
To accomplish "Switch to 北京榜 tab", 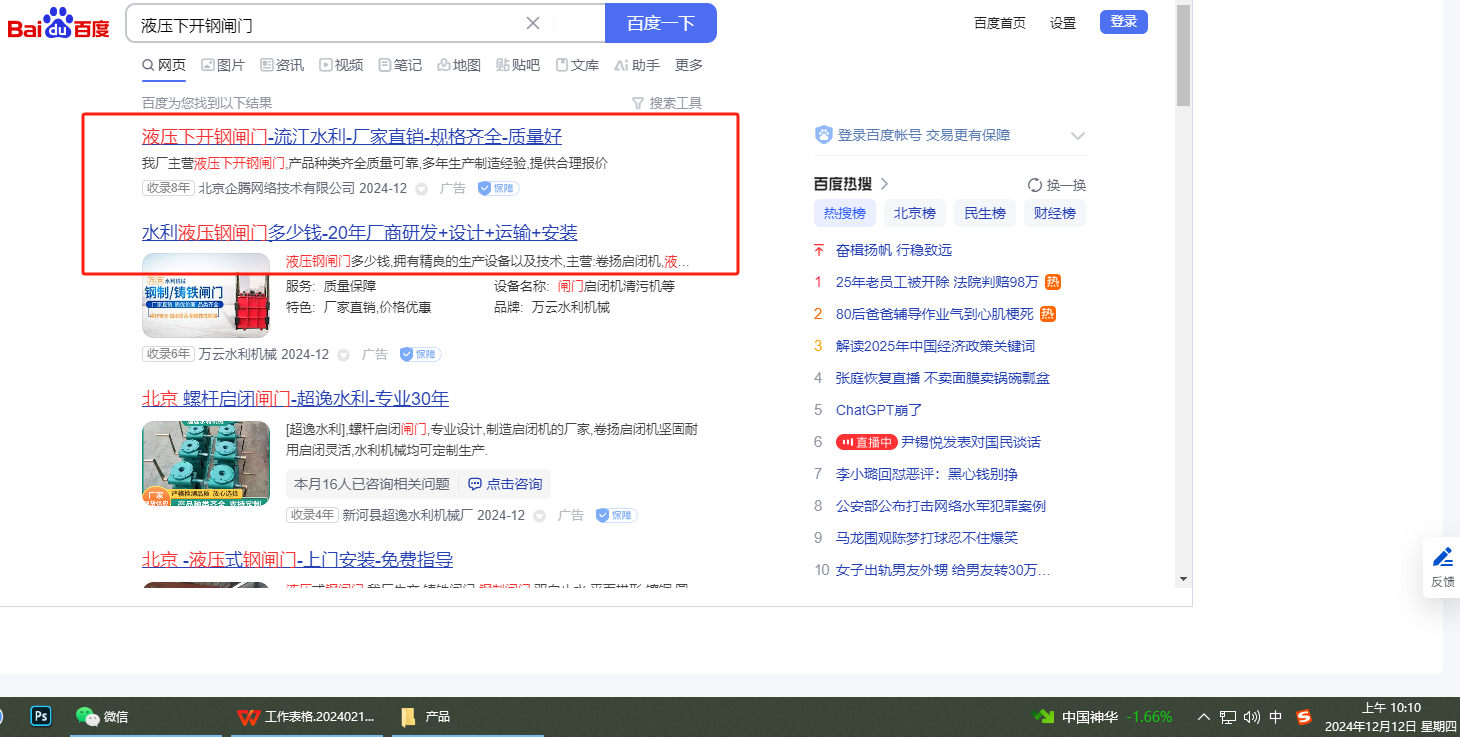I will (915, 213).
